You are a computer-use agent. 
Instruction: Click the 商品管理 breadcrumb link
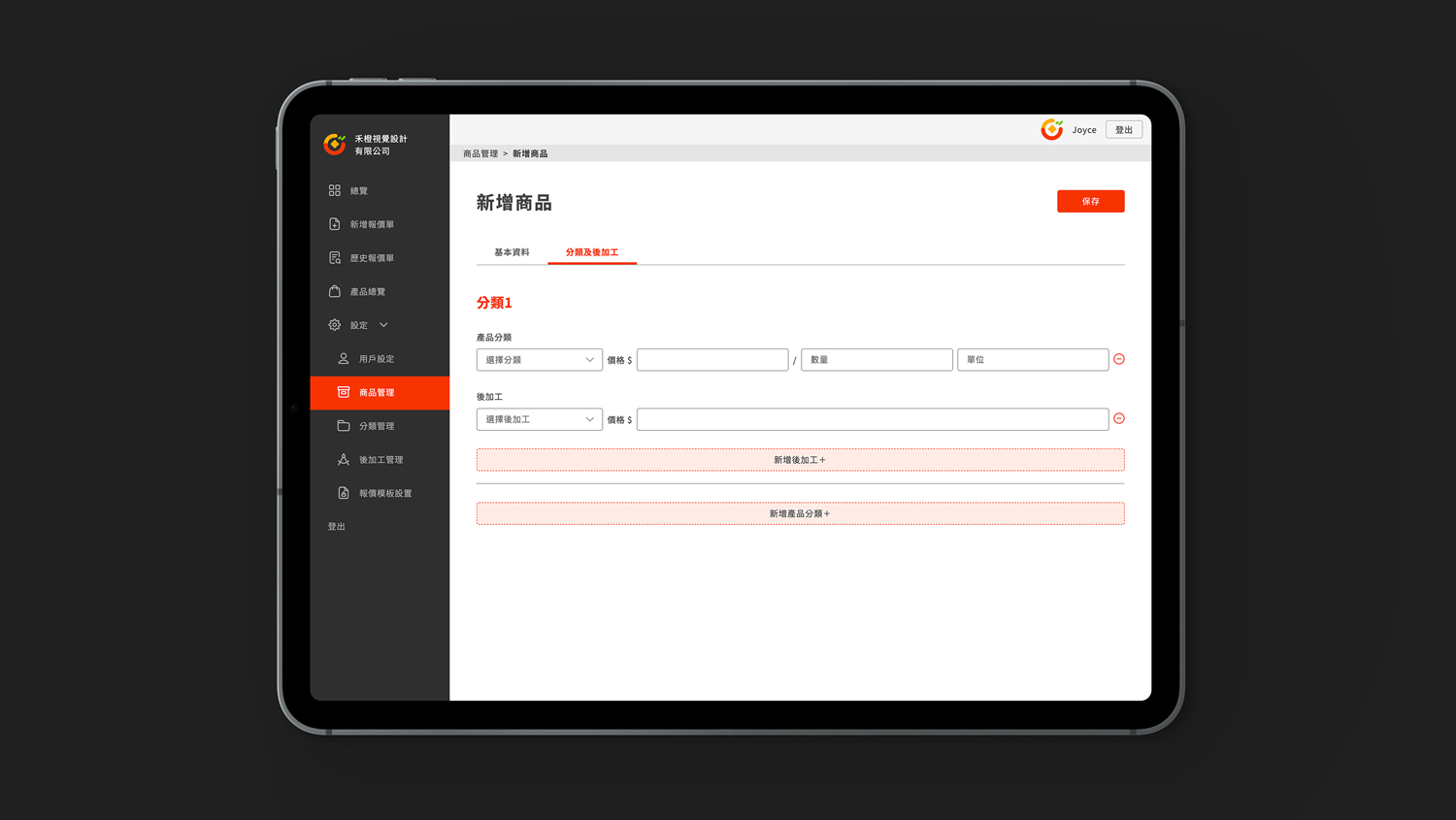[x=480, y=153]
